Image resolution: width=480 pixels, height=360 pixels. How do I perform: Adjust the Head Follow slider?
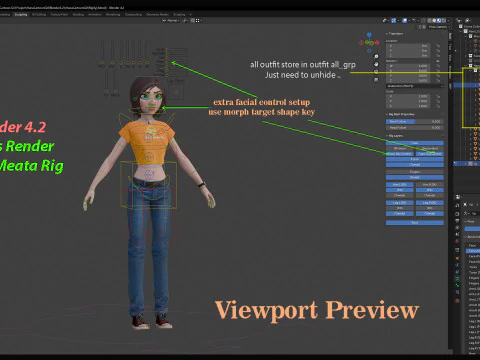pyautogui.click(x=415, y=127)
